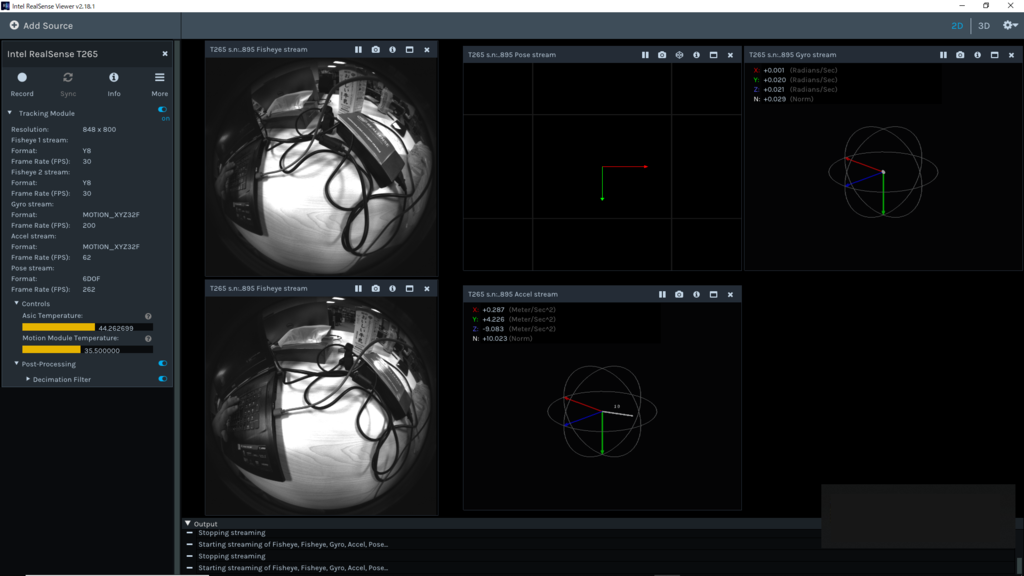Screen dimensions: 1024x576
Task: Toggle the Decimation Filter switch
Action: tap(163, 379)
